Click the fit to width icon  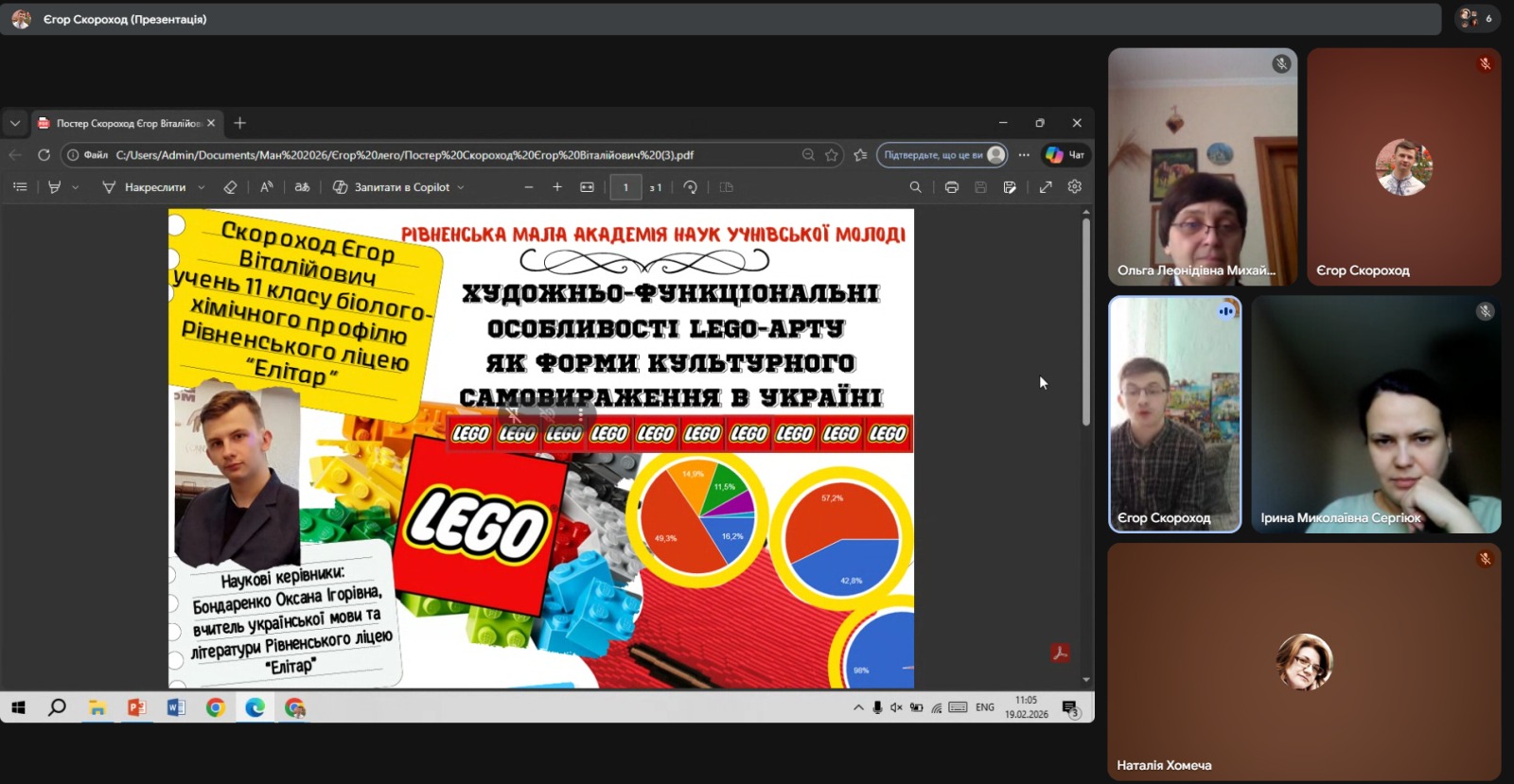[x=587, y=187]
